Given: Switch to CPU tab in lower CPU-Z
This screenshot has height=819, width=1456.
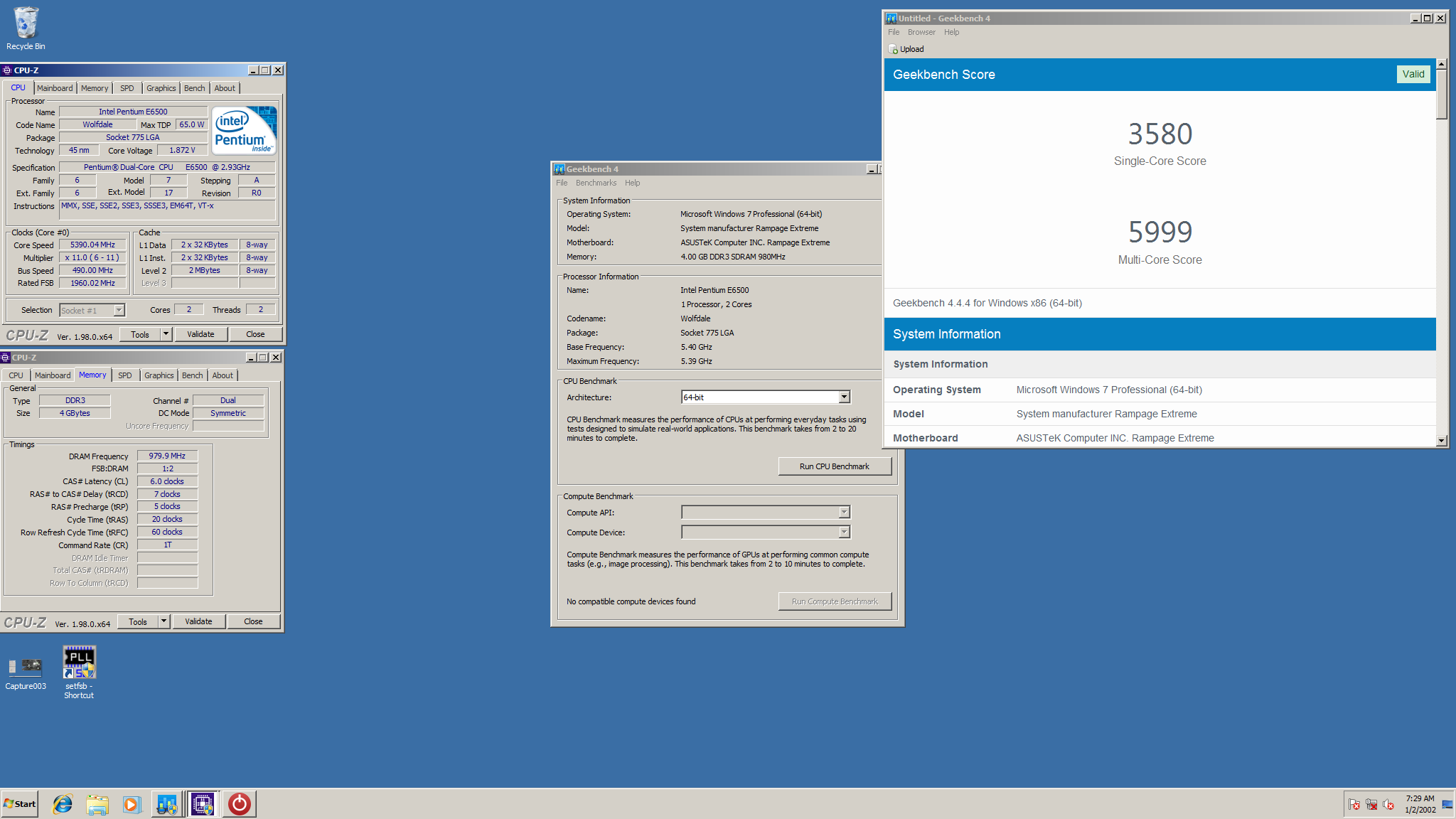Looking at the screenshot, I should (16, 375).
